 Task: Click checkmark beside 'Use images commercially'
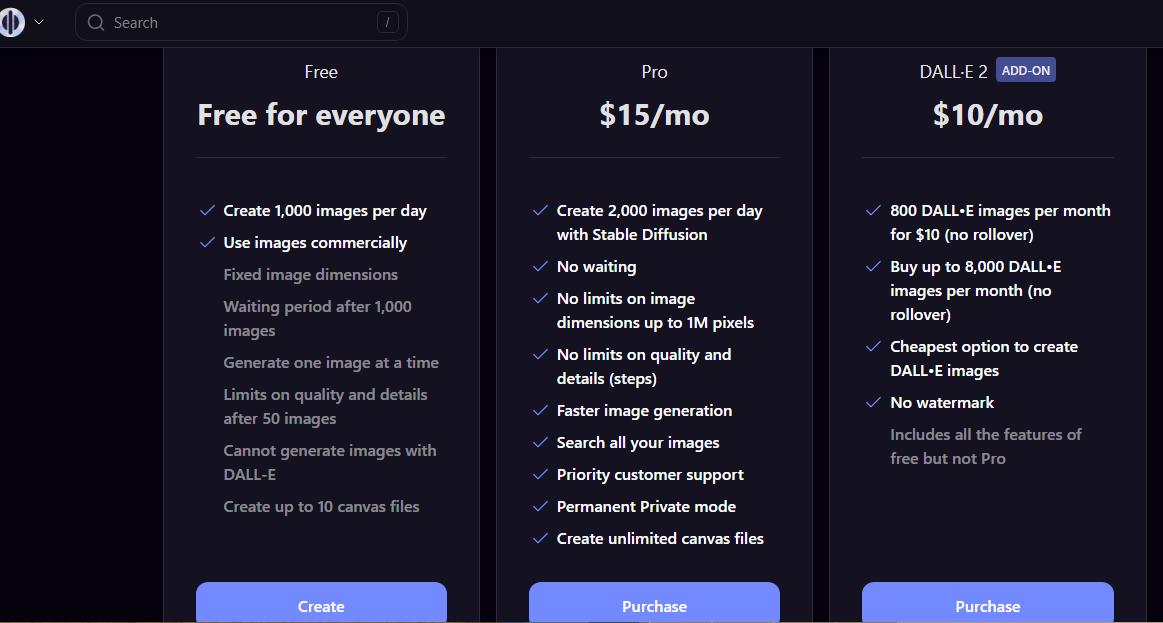tap(207, 242)
